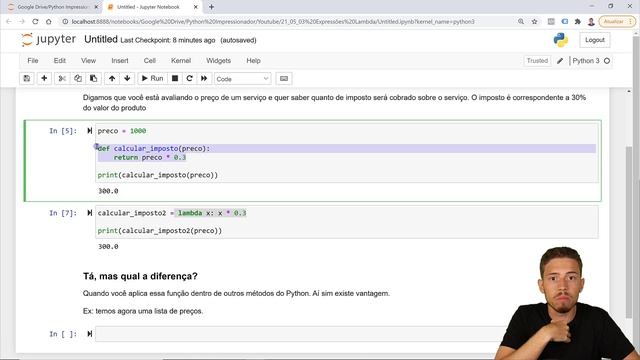
Task: Click the lambda expression in cell In [7]
Action: point(211,213)
